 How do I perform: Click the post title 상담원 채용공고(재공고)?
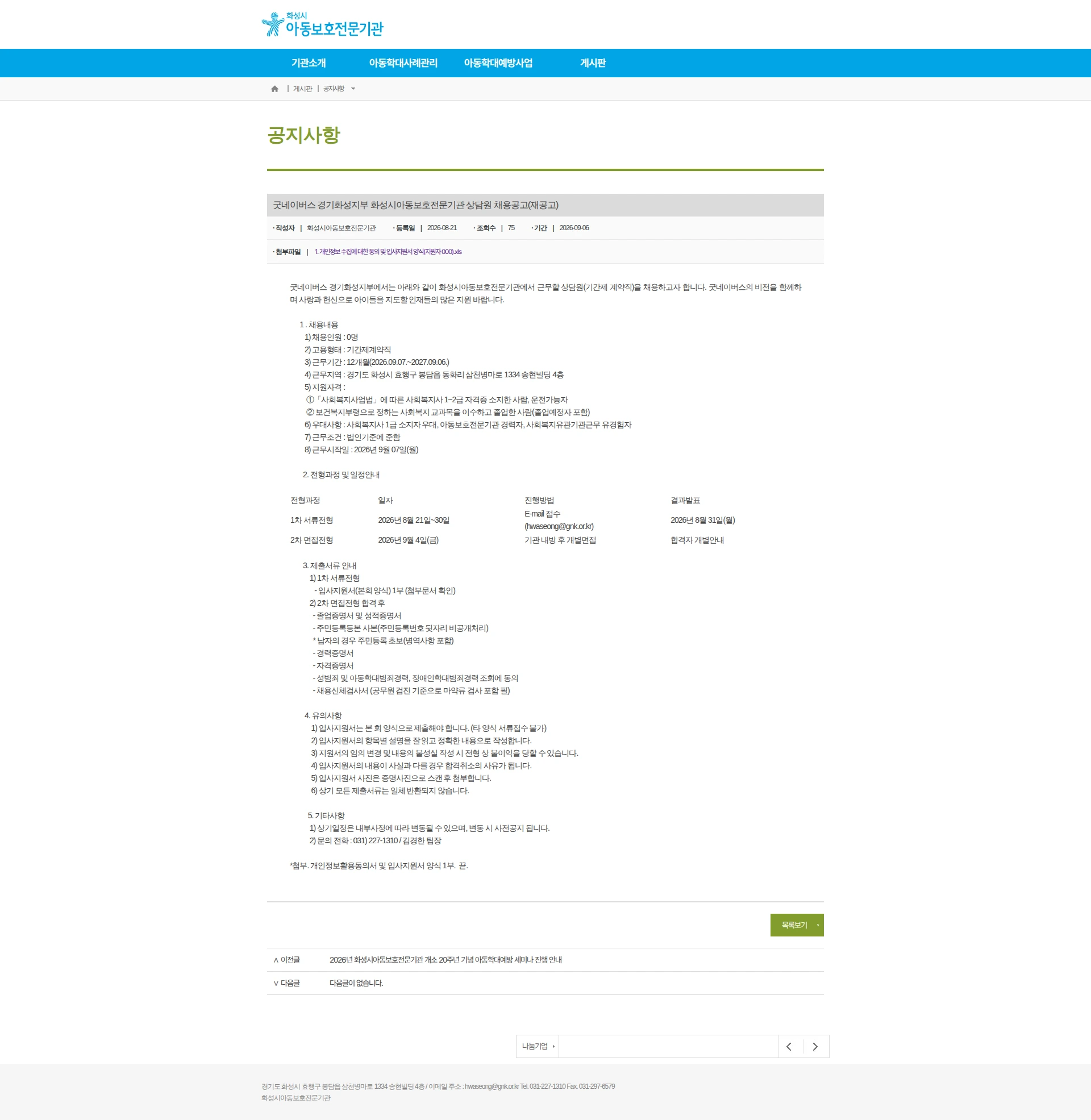click(x=415, y=205)
